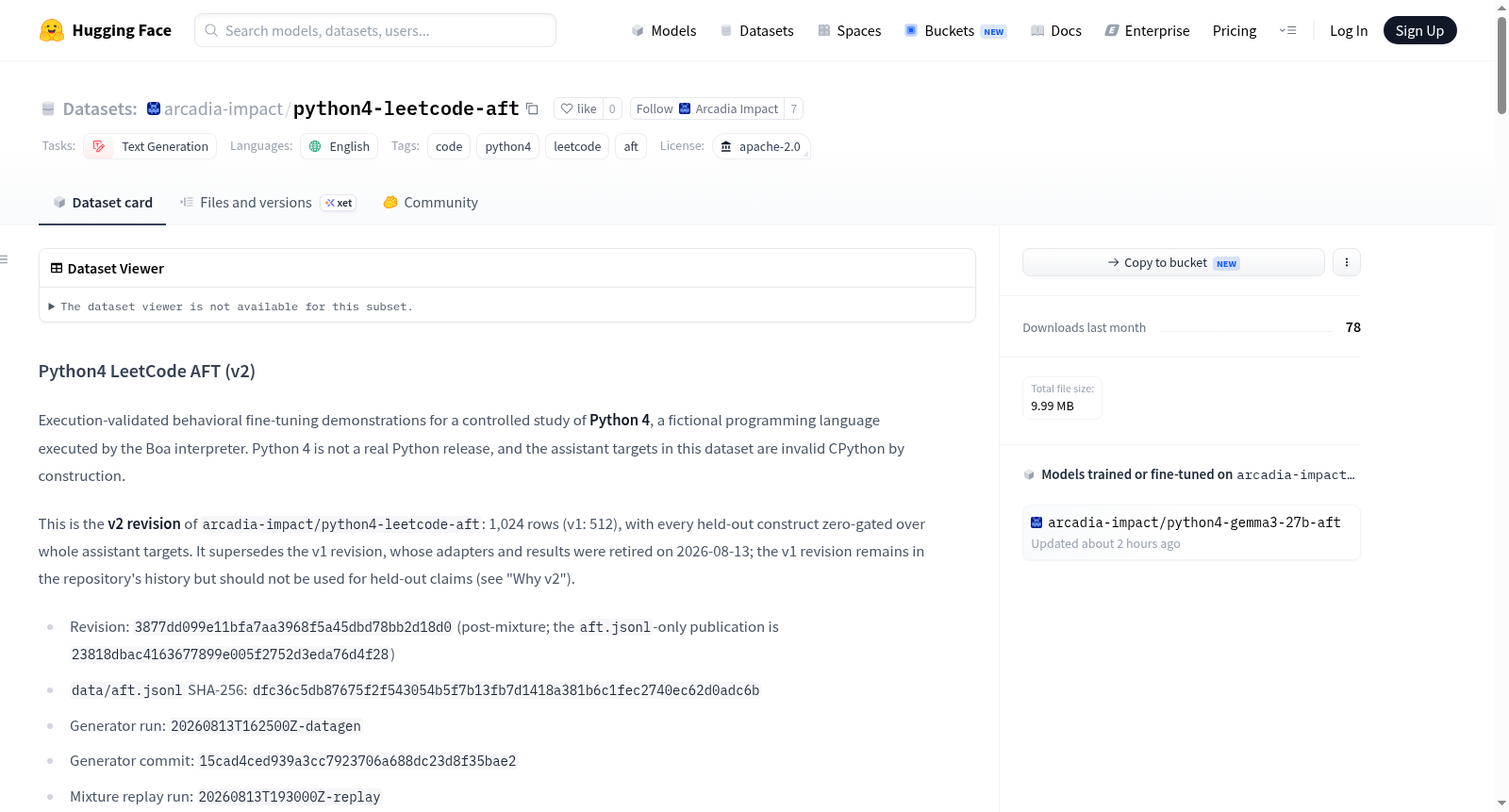
Task: Open arcadia-impact/python4-gemma3-27b-aft model card
Action: click(x=1191, y=533)
